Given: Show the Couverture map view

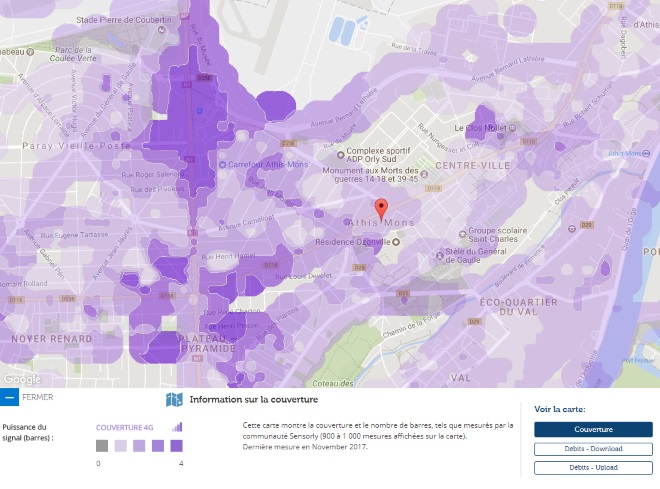Looking at the screenshot, I should tap(593, 429).
